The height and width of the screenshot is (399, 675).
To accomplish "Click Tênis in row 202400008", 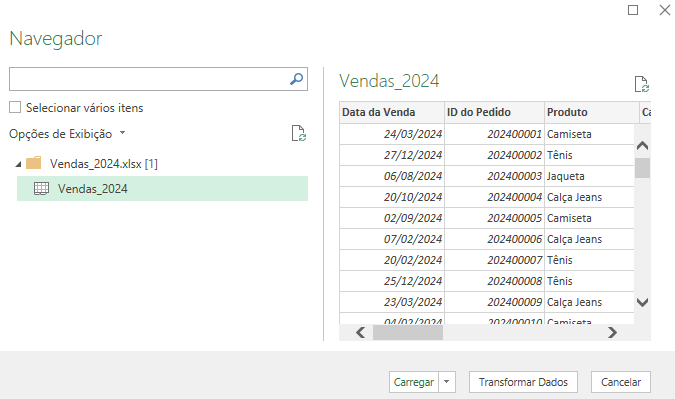I will coord(589,281).
